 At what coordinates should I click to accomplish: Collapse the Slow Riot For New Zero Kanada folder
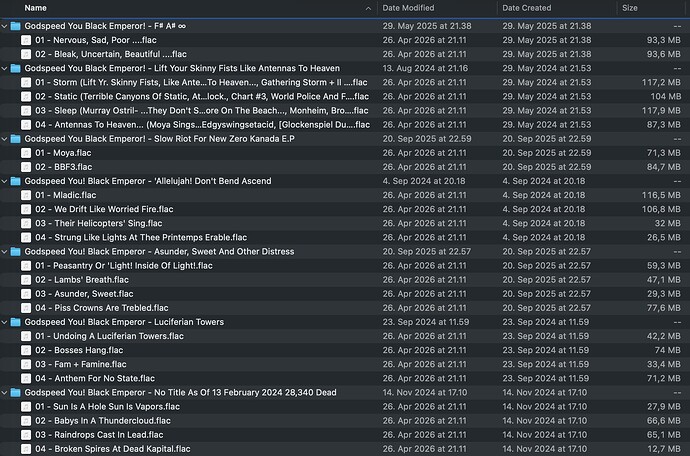pos(4,139)
